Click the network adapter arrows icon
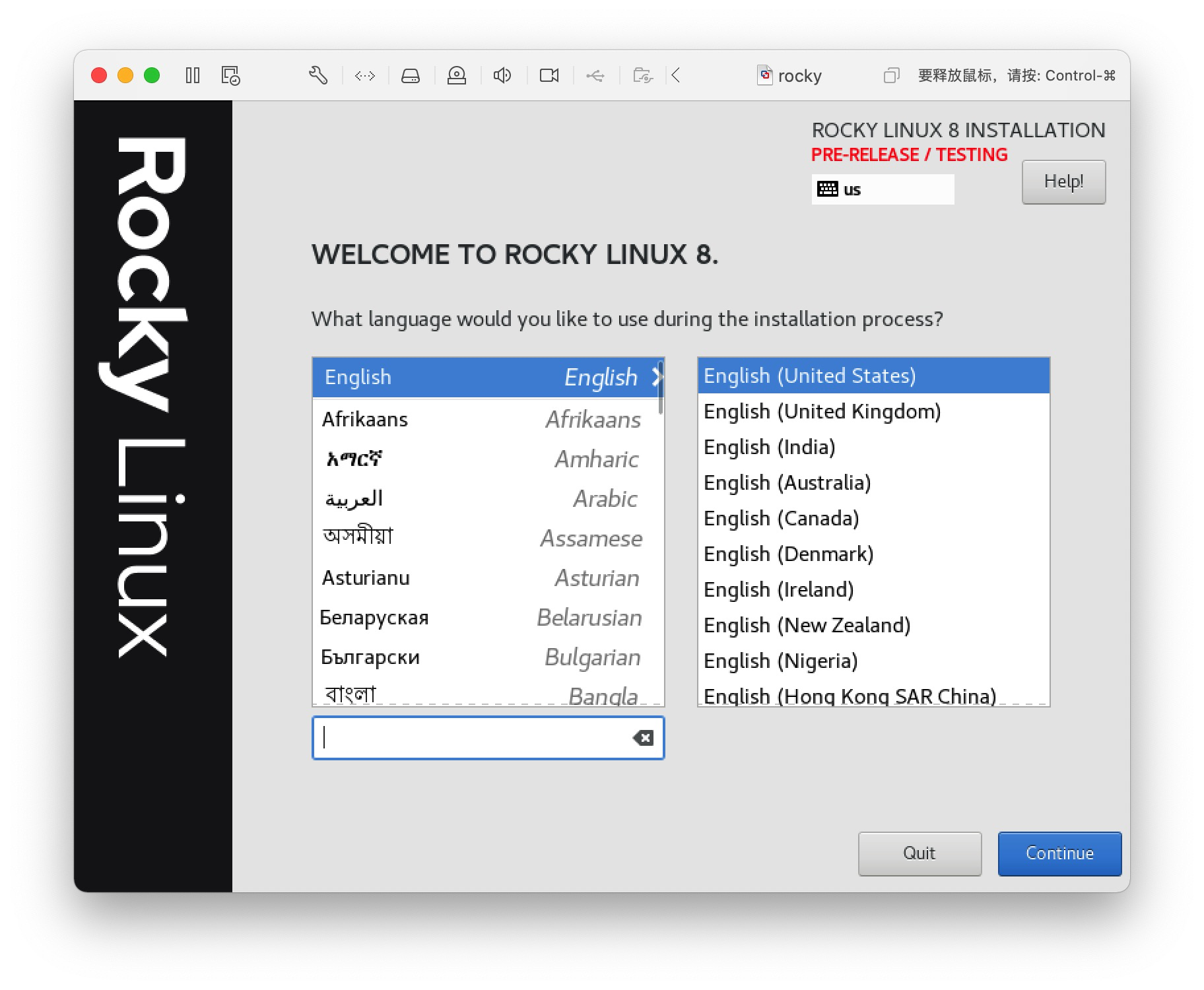The width and height of the screenshot is (1204, 990). [365, 76]
